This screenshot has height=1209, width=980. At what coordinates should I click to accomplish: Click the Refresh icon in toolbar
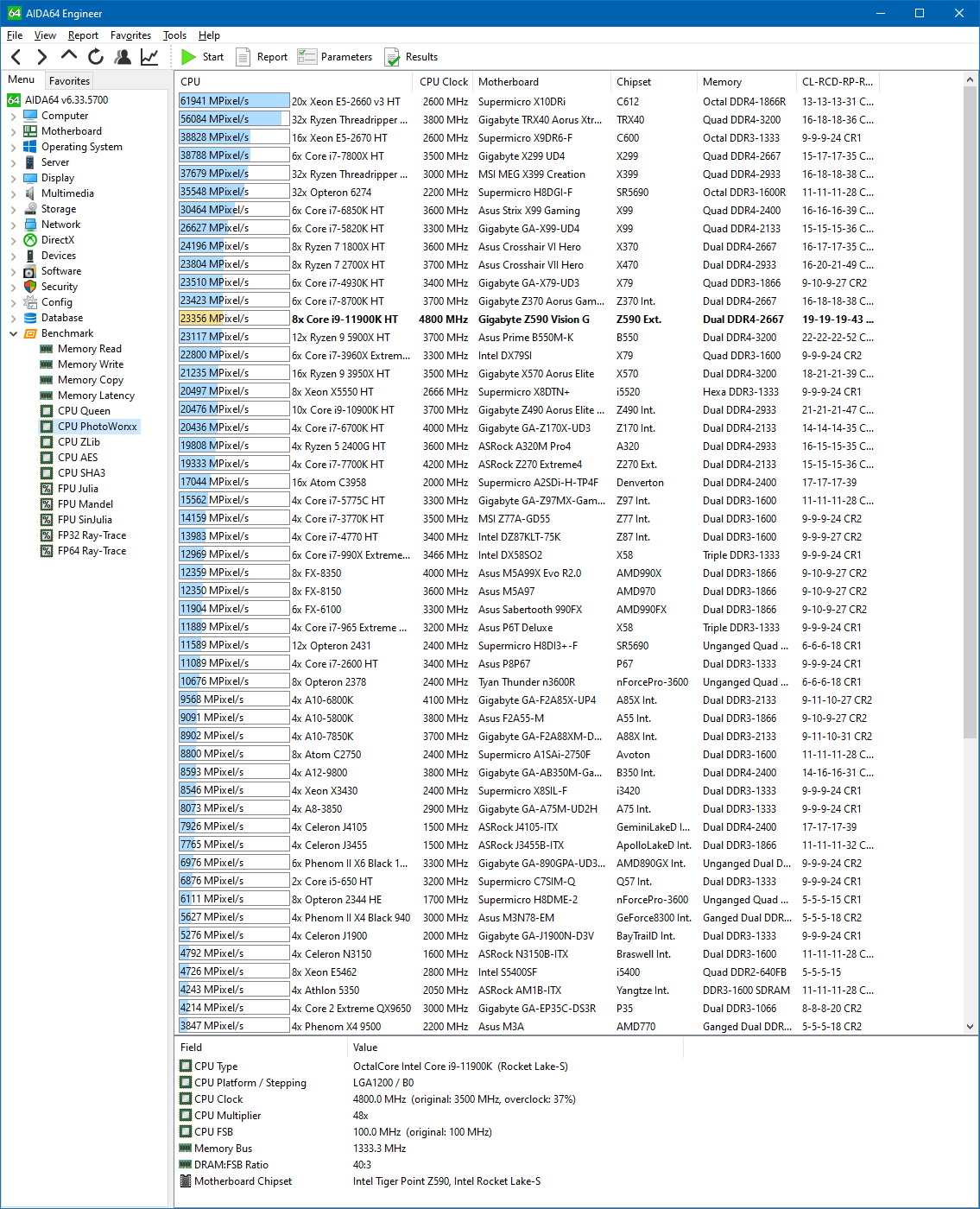tap(96, 57)
